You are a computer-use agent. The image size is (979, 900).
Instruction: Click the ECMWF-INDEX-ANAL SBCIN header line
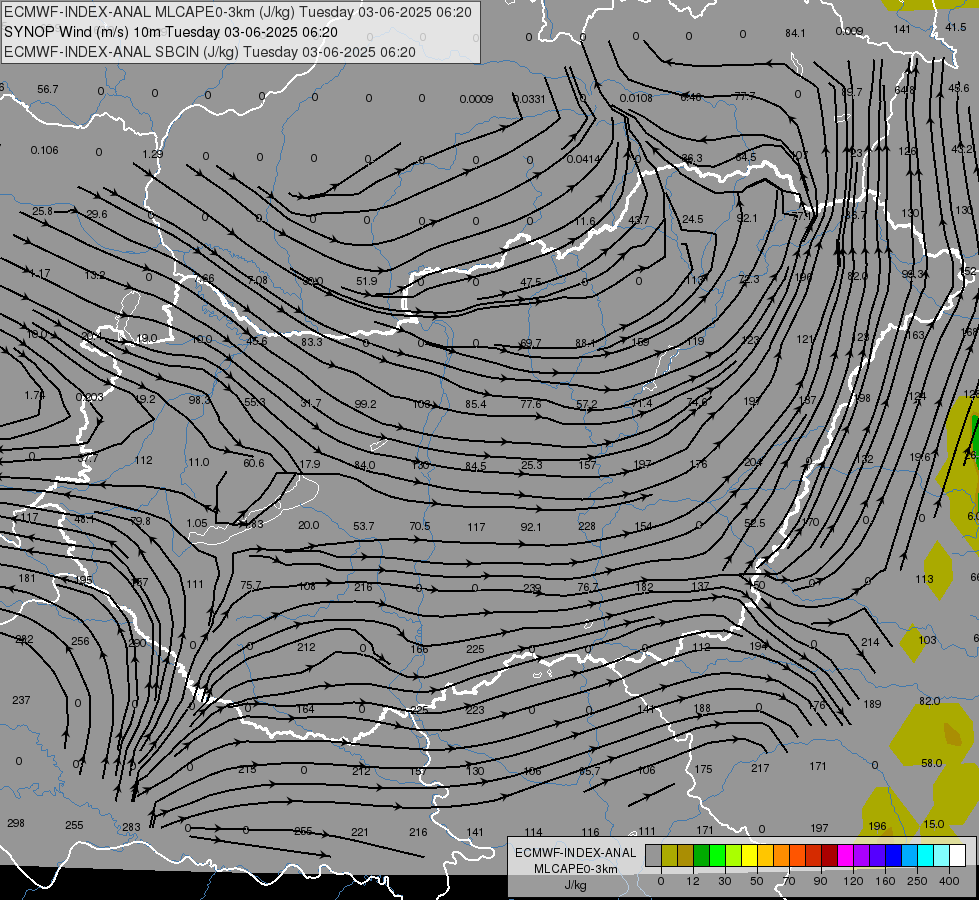pyautogui.click(x=209, y=52)
